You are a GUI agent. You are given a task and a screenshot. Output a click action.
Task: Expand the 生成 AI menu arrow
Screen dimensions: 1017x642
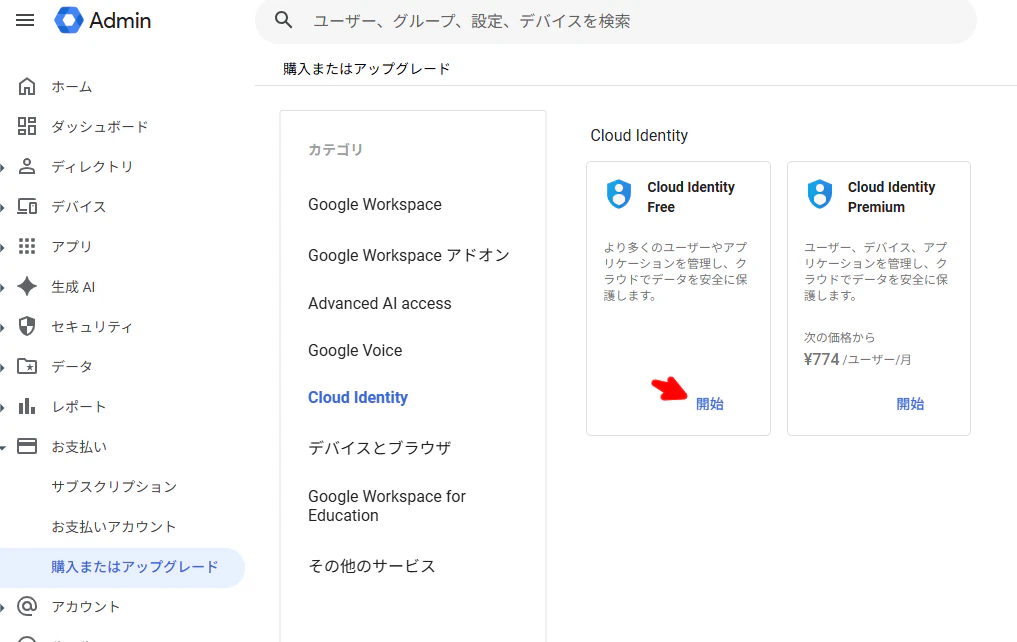3,287
